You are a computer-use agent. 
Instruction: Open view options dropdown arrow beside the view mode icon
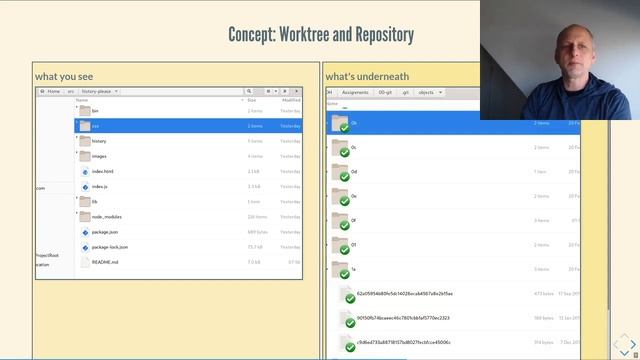(276, 91)
